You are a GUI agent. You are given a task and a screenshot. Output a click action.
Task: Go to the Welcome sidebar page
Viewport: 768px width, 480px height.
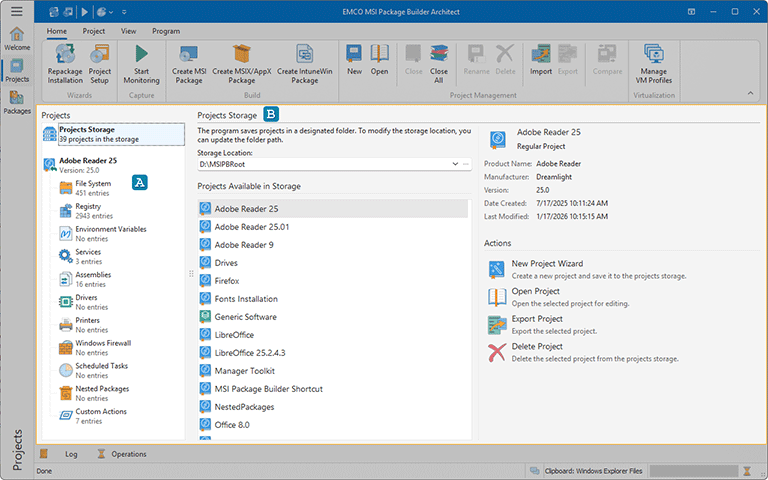(x=17, y=38)
